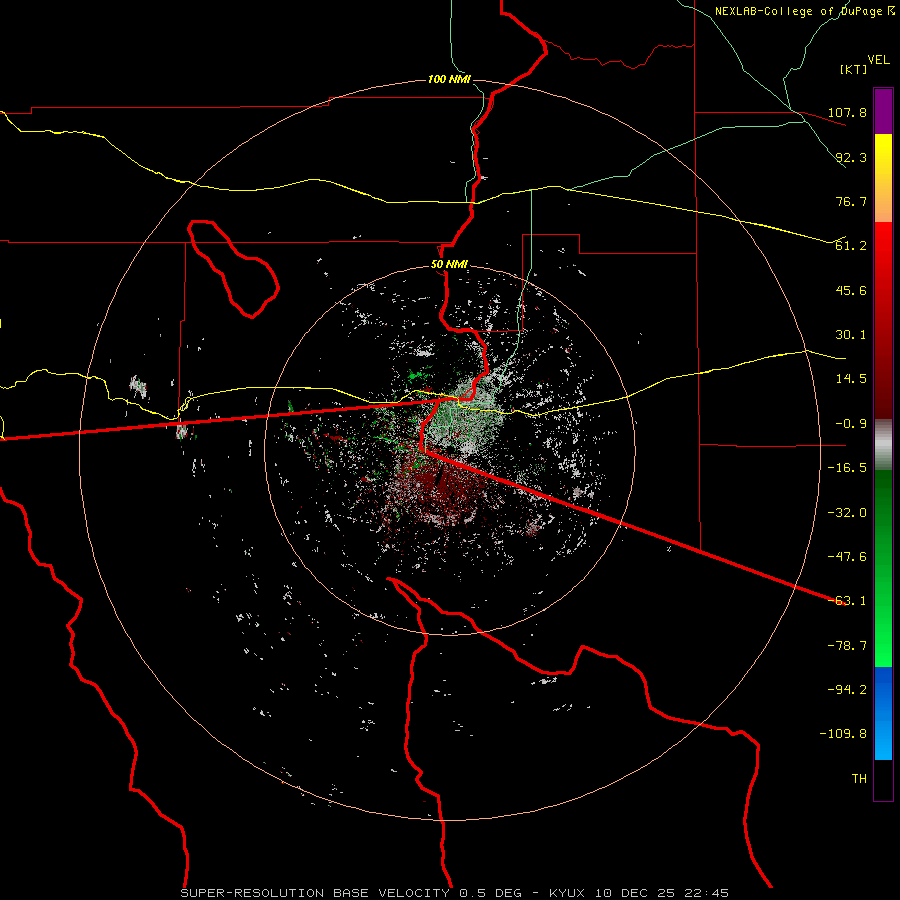Select the 107.8 velocity scale value
Viewport: 900px width, 900px height.
847,112
